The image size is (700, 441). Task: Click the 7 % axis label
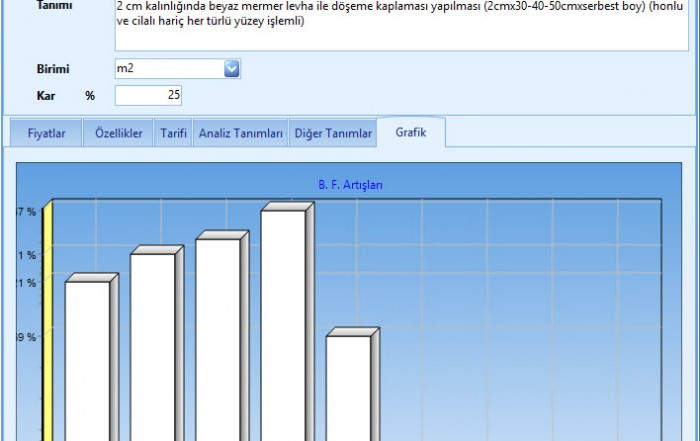26,212
